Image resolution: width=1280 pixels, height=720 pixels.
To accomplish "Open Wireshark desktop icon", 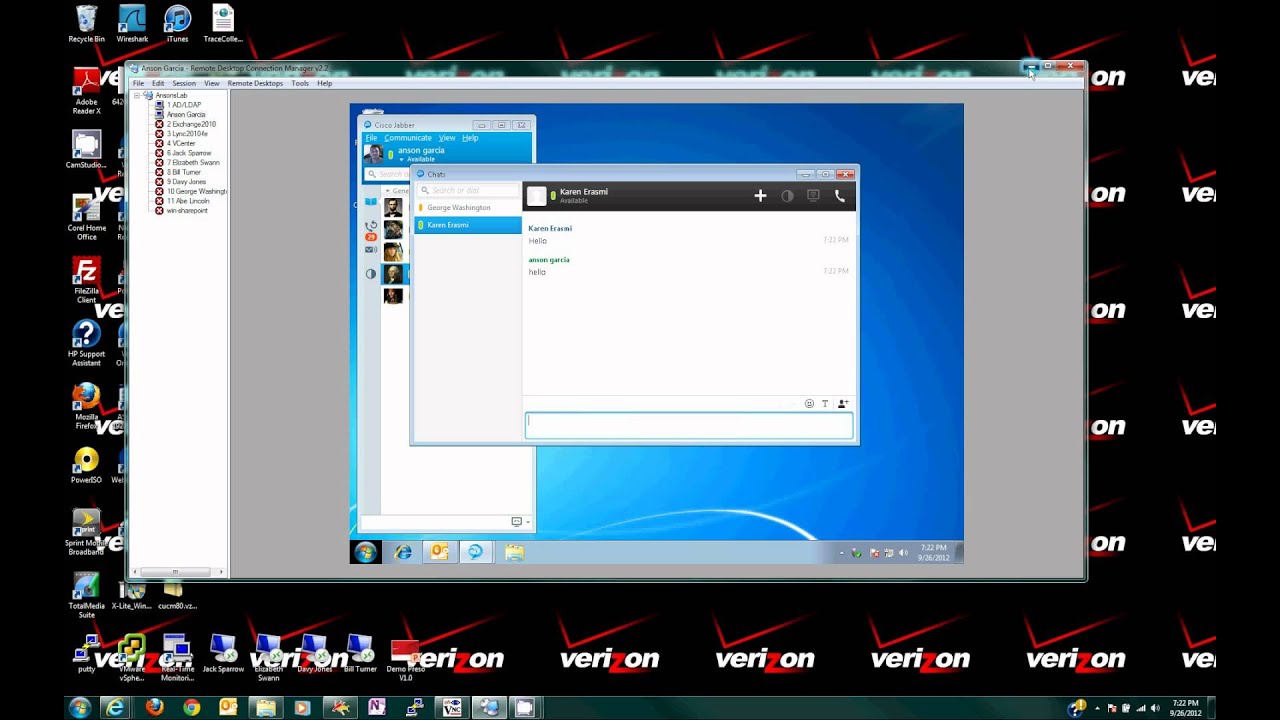I will 132,25.
